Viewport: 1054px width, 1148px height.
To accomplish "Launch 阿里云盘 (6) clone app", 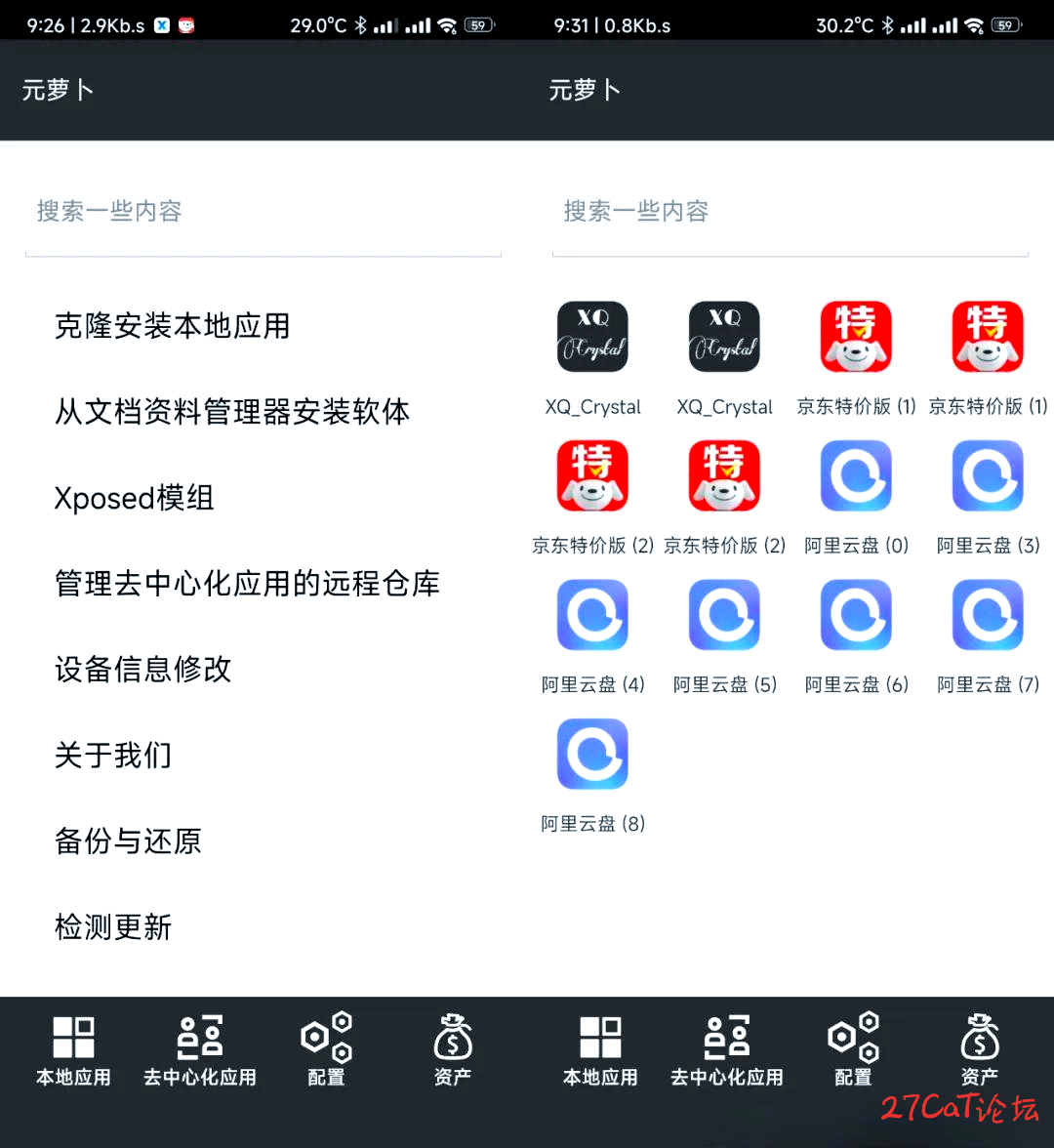I will tap(856, 615).
